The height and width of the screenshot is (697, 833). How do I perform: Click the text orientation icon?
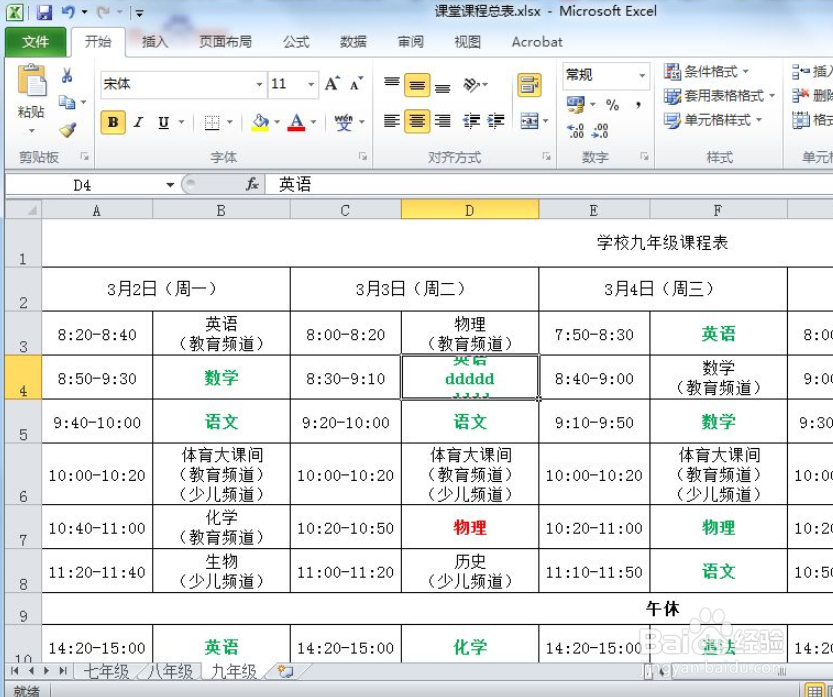pyautogui.click(x=471, y=84)
